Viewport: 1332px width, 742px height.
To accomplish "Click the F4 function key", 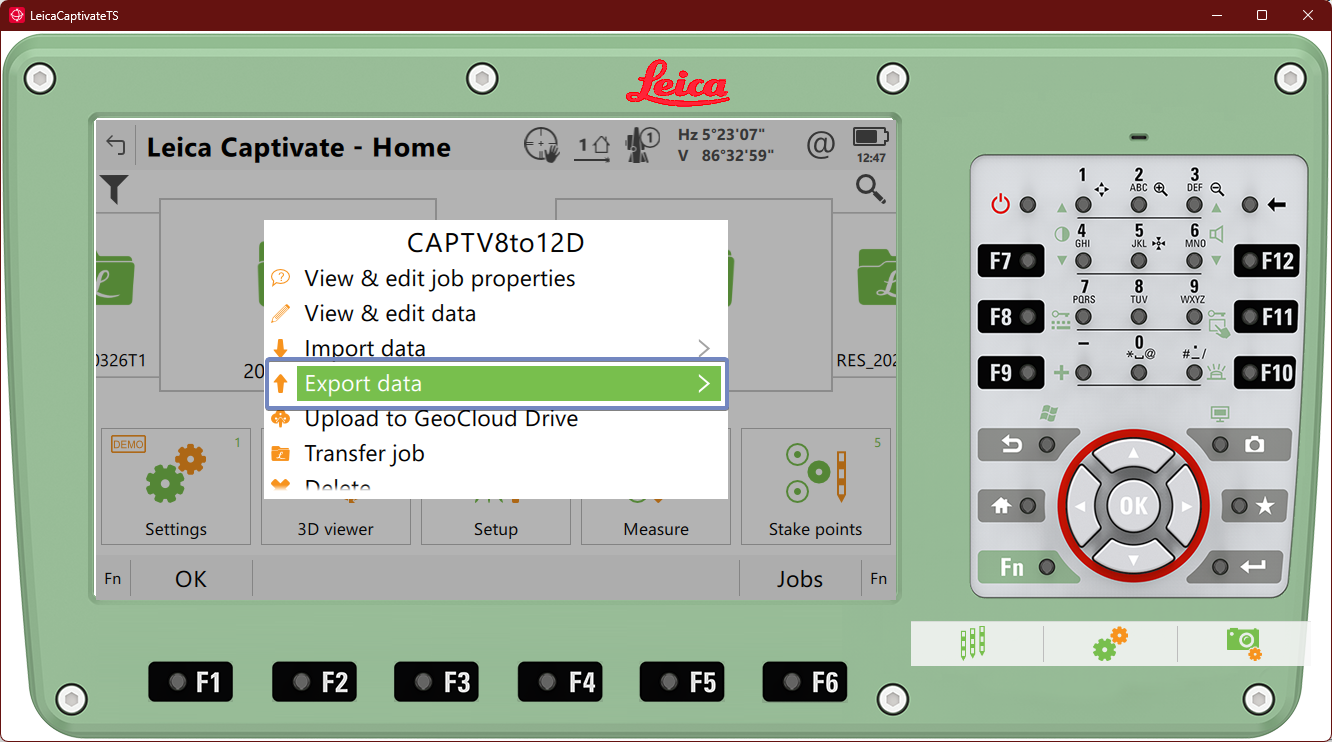I will 560,682.
